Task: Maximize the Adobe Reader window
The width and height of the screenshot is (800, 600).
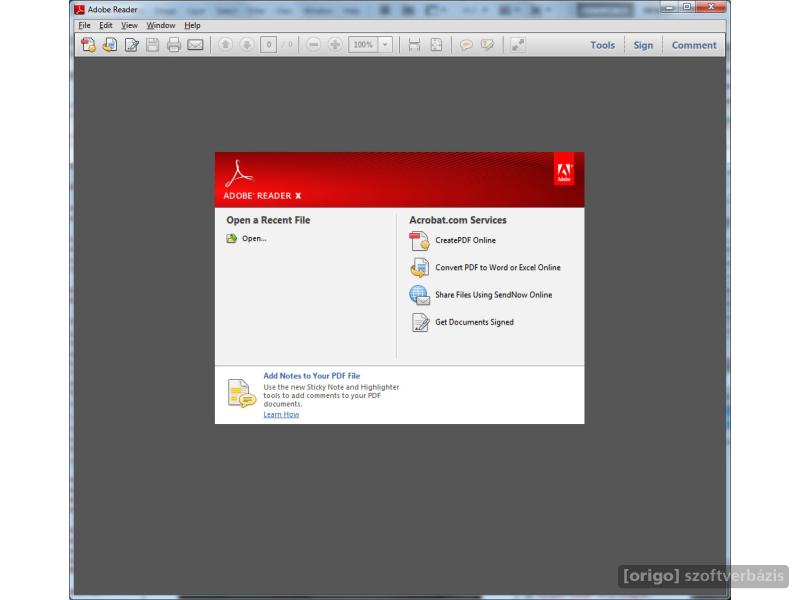Action: [x=687, y=7]
